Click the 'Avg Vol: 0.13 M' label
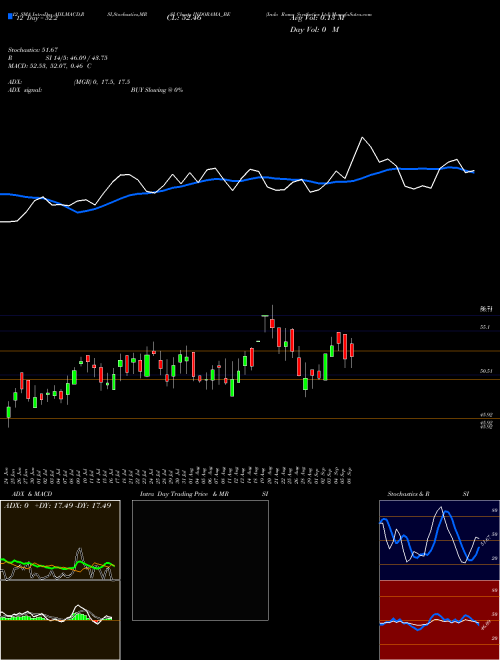The image size is (500, 660). 317,19
